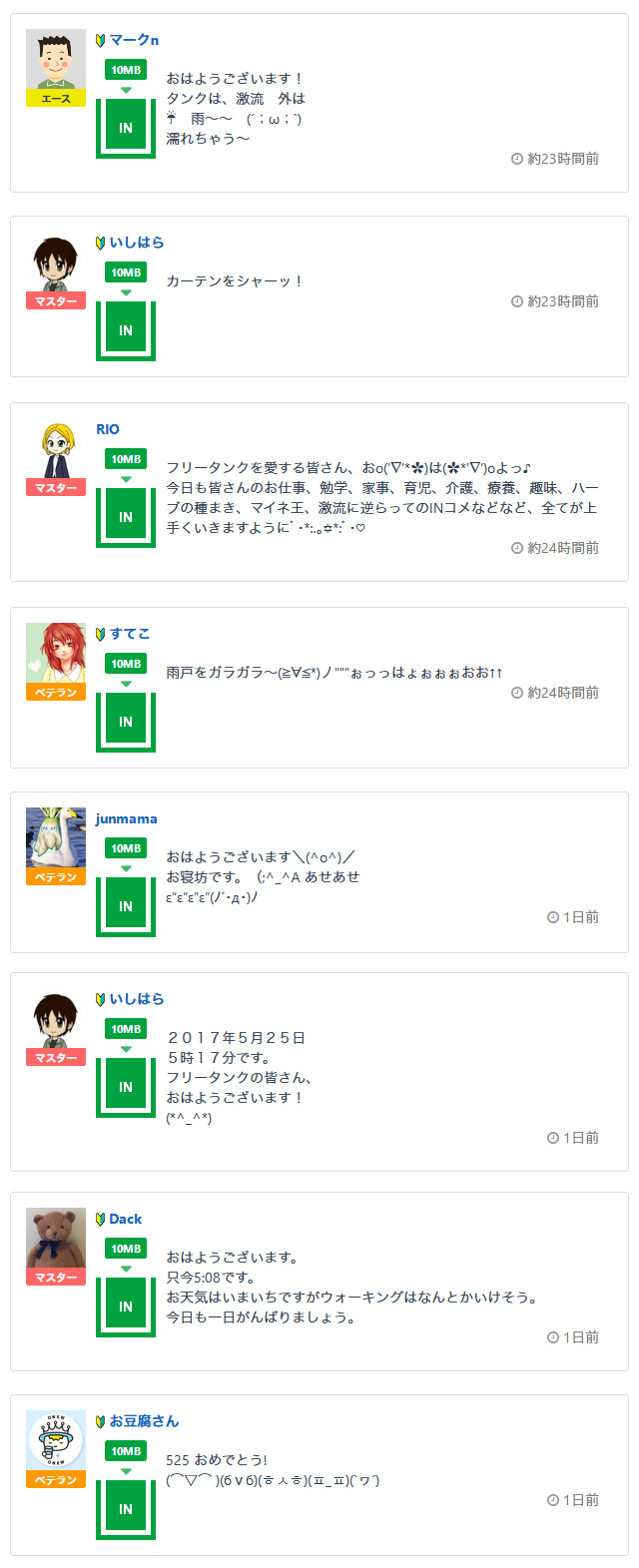Click the IN tank icon in お豆腐さん's post
Image resolution: width=639 pixels, height=1568 pixels.
pos(126,1508)
